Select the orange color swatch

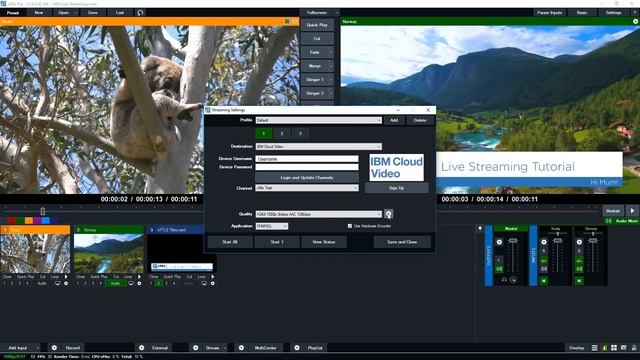[29, 220]
